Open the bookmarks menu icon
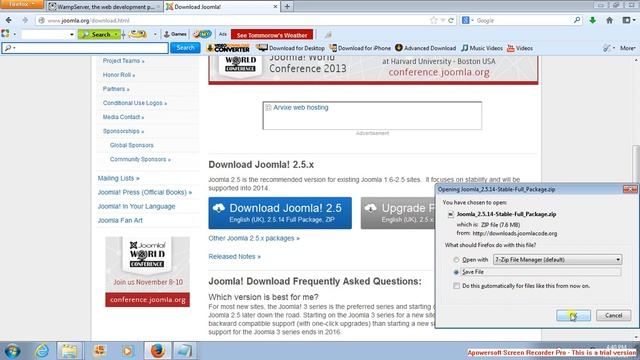Screen dimensions: 640x360 (x=629, y=20)
